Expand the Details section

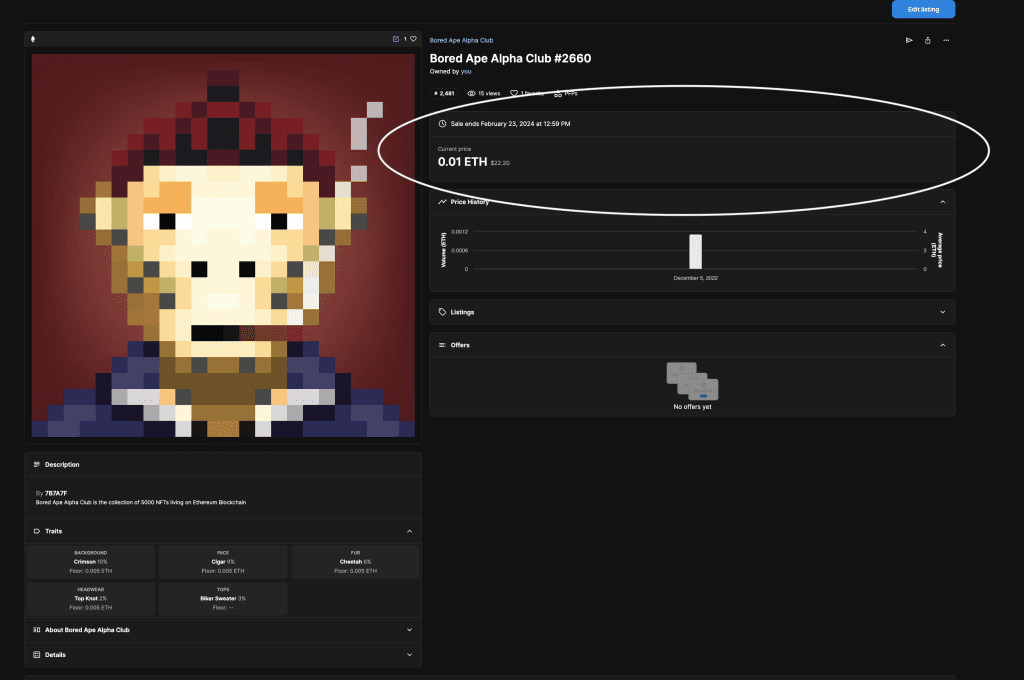point(409,655)
